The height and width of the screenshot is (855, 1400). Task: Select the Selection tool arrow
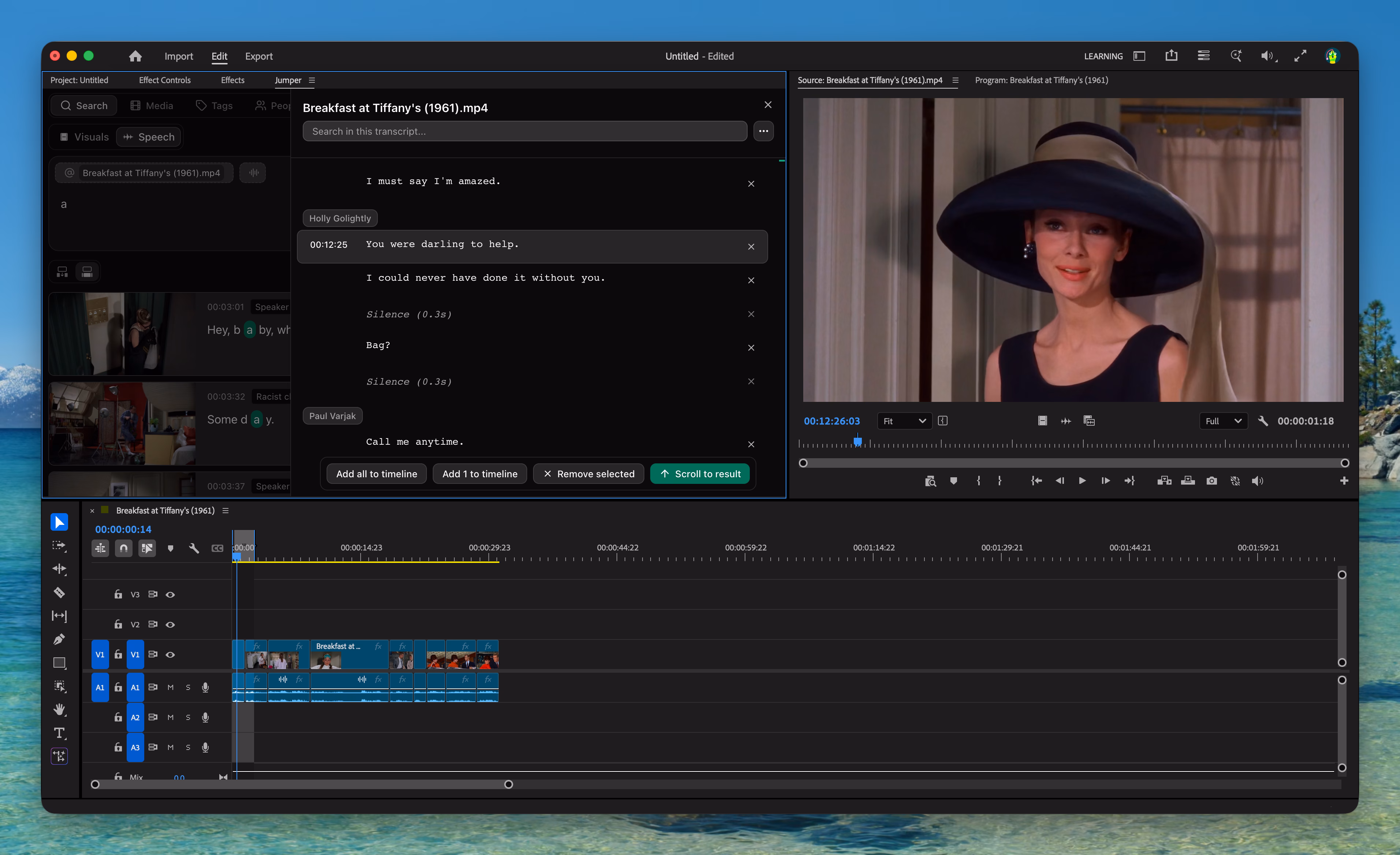[59, 522]
